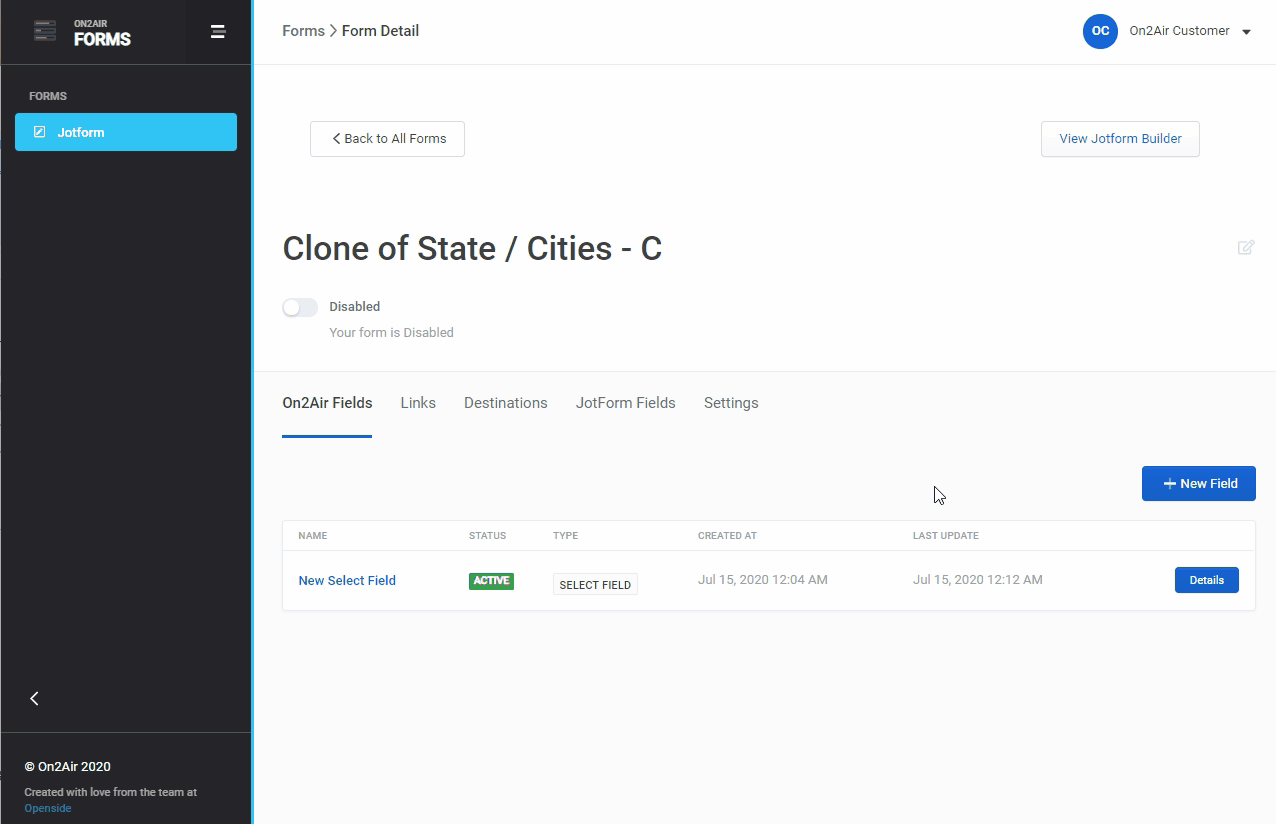Open the Jotform item in the sidebar
This screenshot has height=824, width=1276.
point(126,132)
